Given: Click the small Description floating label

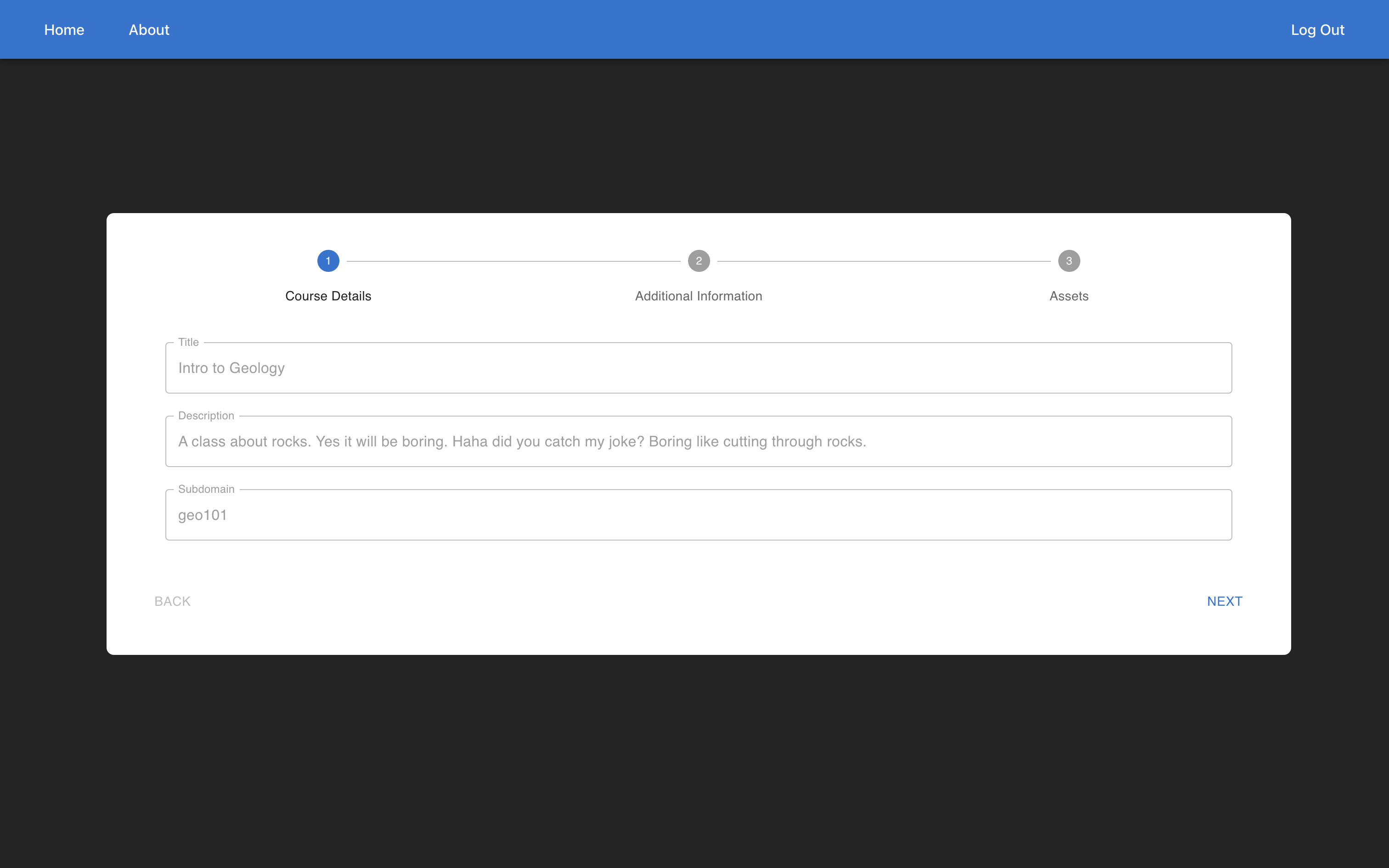Looking at the screenshot, I should click(x=206, y=416).
